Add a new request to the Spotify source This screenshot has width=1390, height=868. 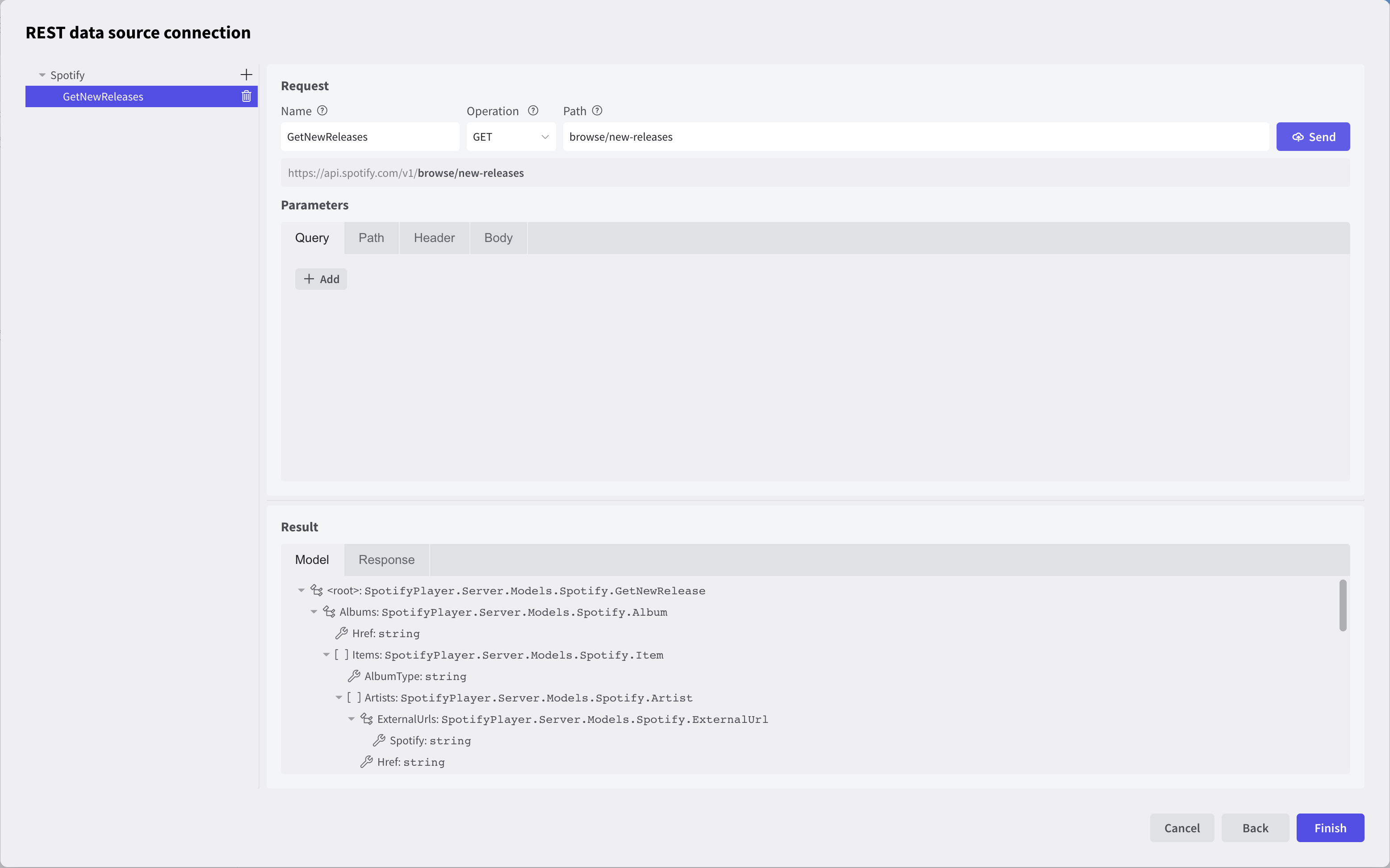pos(246,75)
